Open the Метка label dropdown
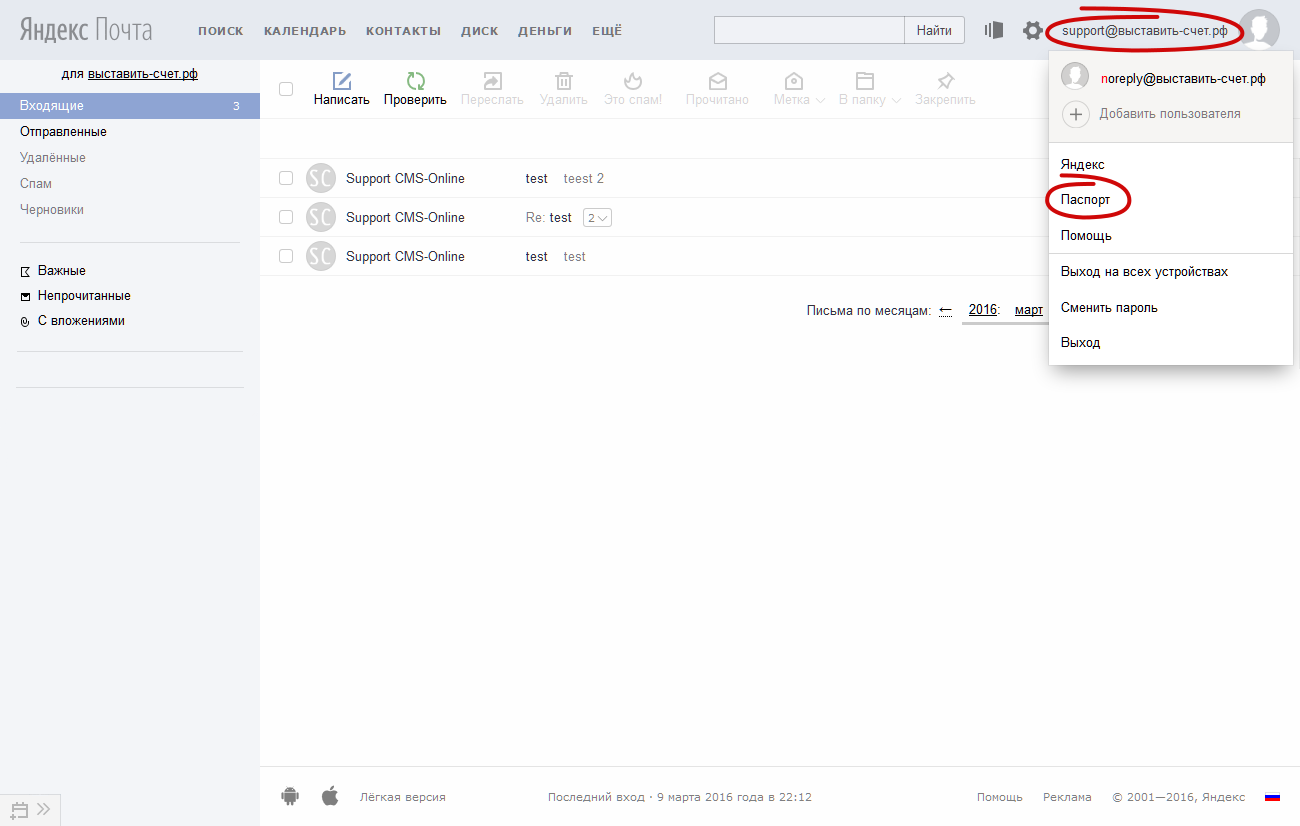This screenshot has height=826, width=1300. coord(799,89)
